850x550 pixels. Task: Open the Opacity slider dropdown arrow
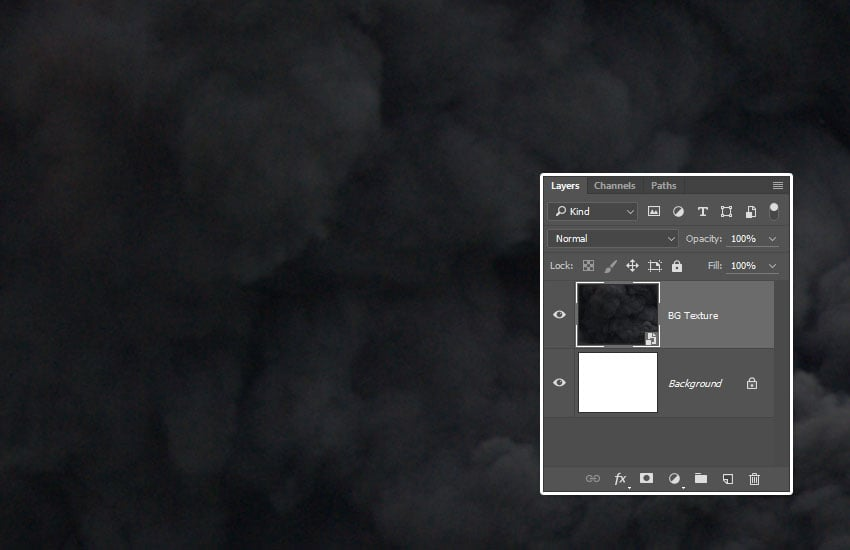click(772, 239)
